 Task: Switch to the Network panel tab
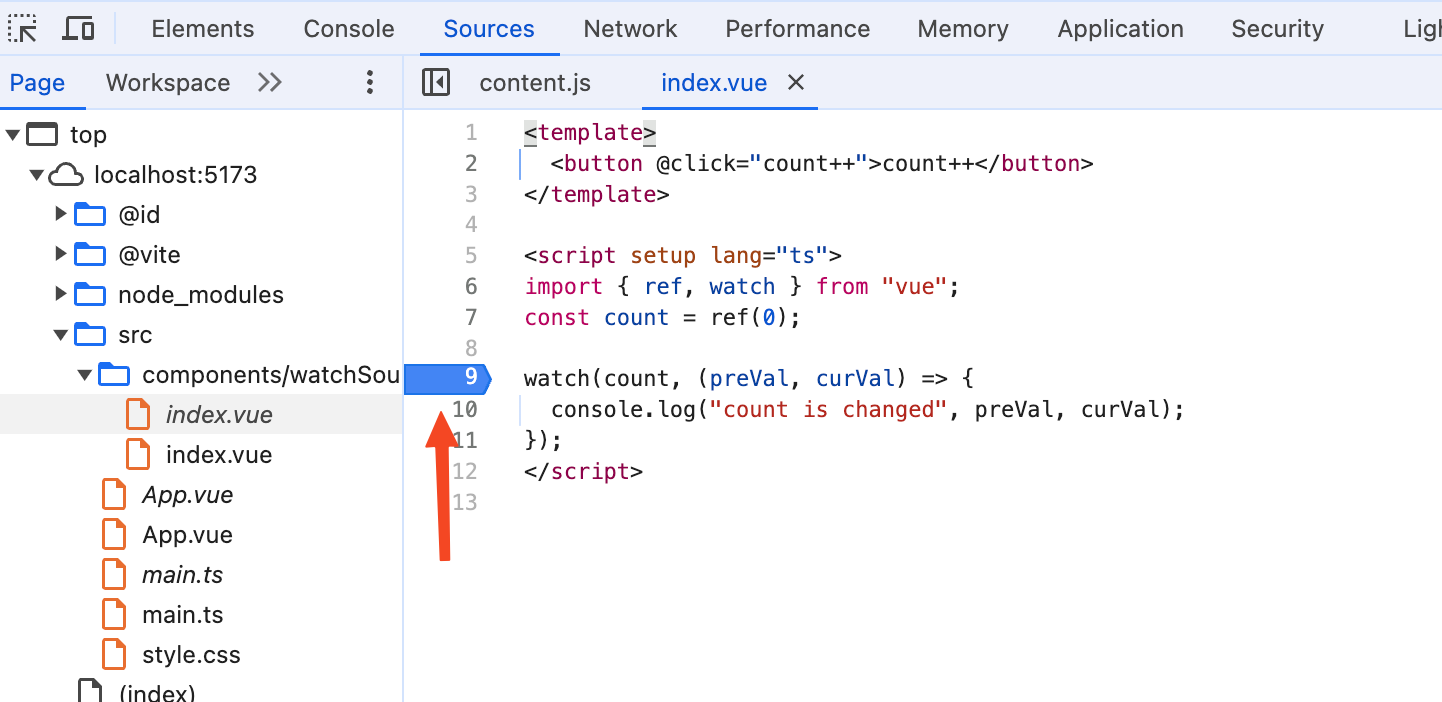[x=630, y=29]
